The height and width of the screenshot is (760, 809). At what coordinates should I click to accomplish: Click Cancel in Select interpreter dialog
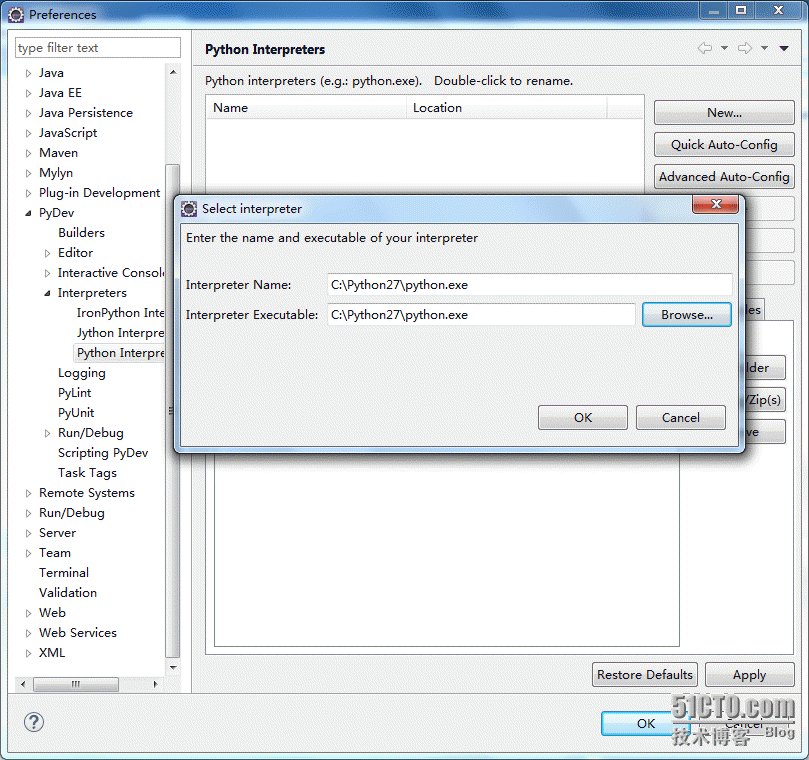[x=681, y=417]
